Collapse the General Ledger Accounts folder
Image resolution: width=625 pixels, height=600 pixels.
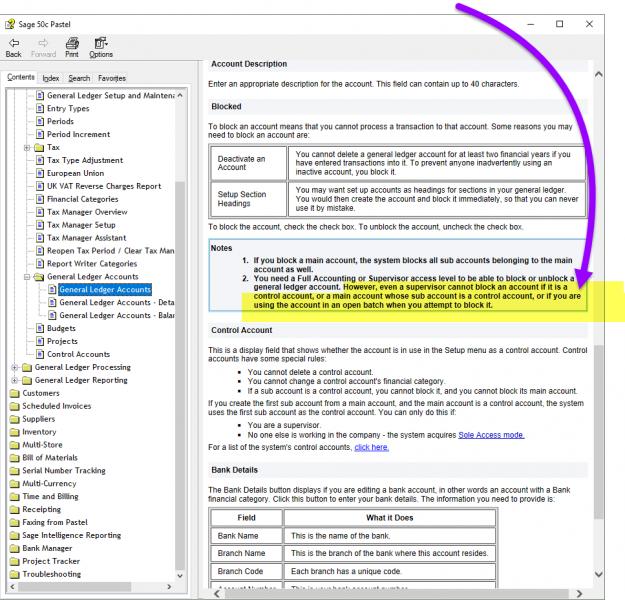[26, 277]
